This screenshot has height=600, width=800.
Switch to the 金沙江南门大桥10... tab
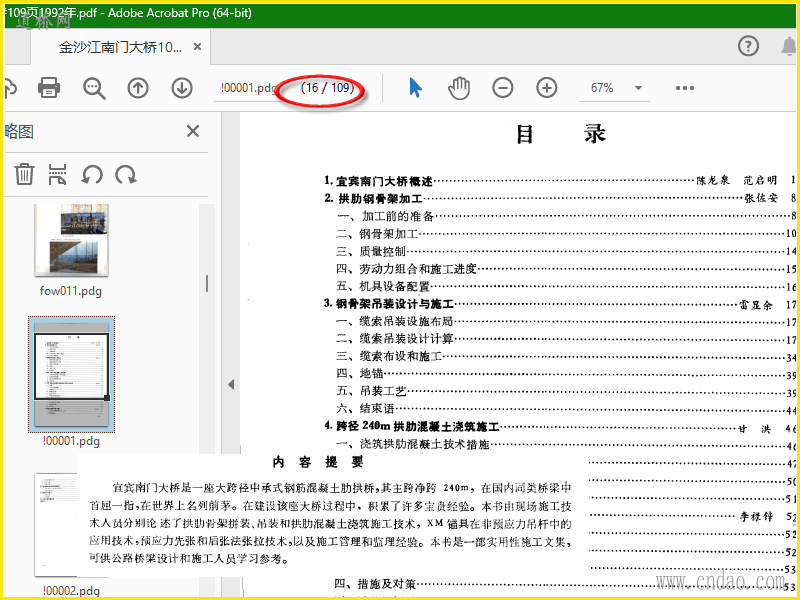120,47
